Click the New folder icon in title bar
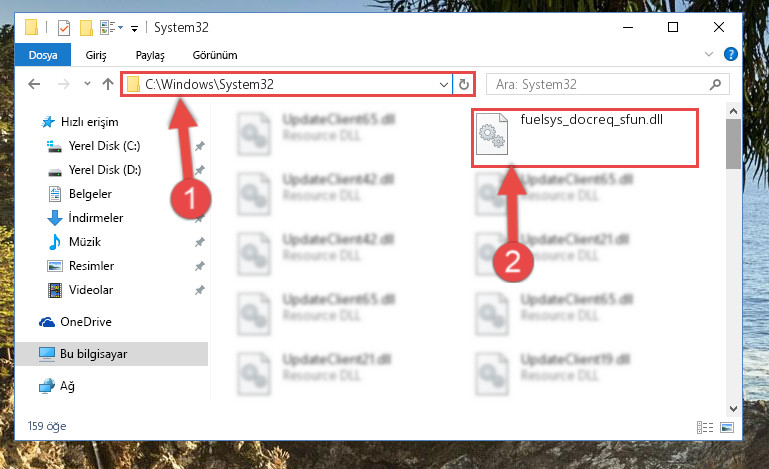Viewport: 769px width, 469px height. click(x=86, y=28)
